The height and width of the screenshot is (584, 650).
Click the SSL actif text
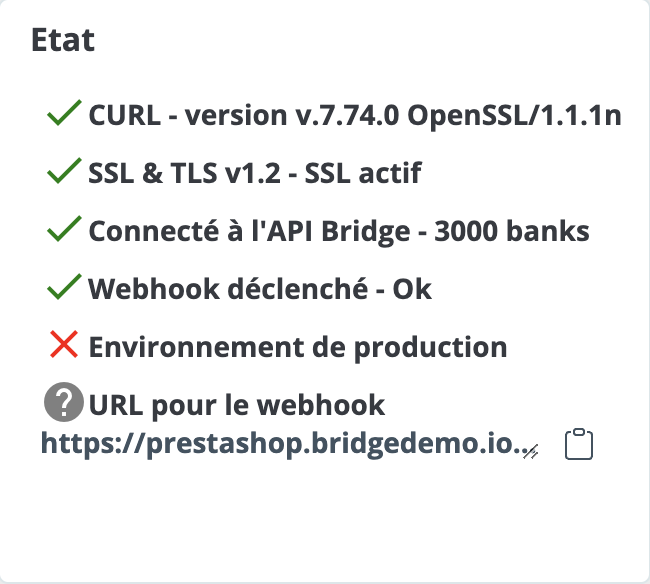[x=363, y=173]
